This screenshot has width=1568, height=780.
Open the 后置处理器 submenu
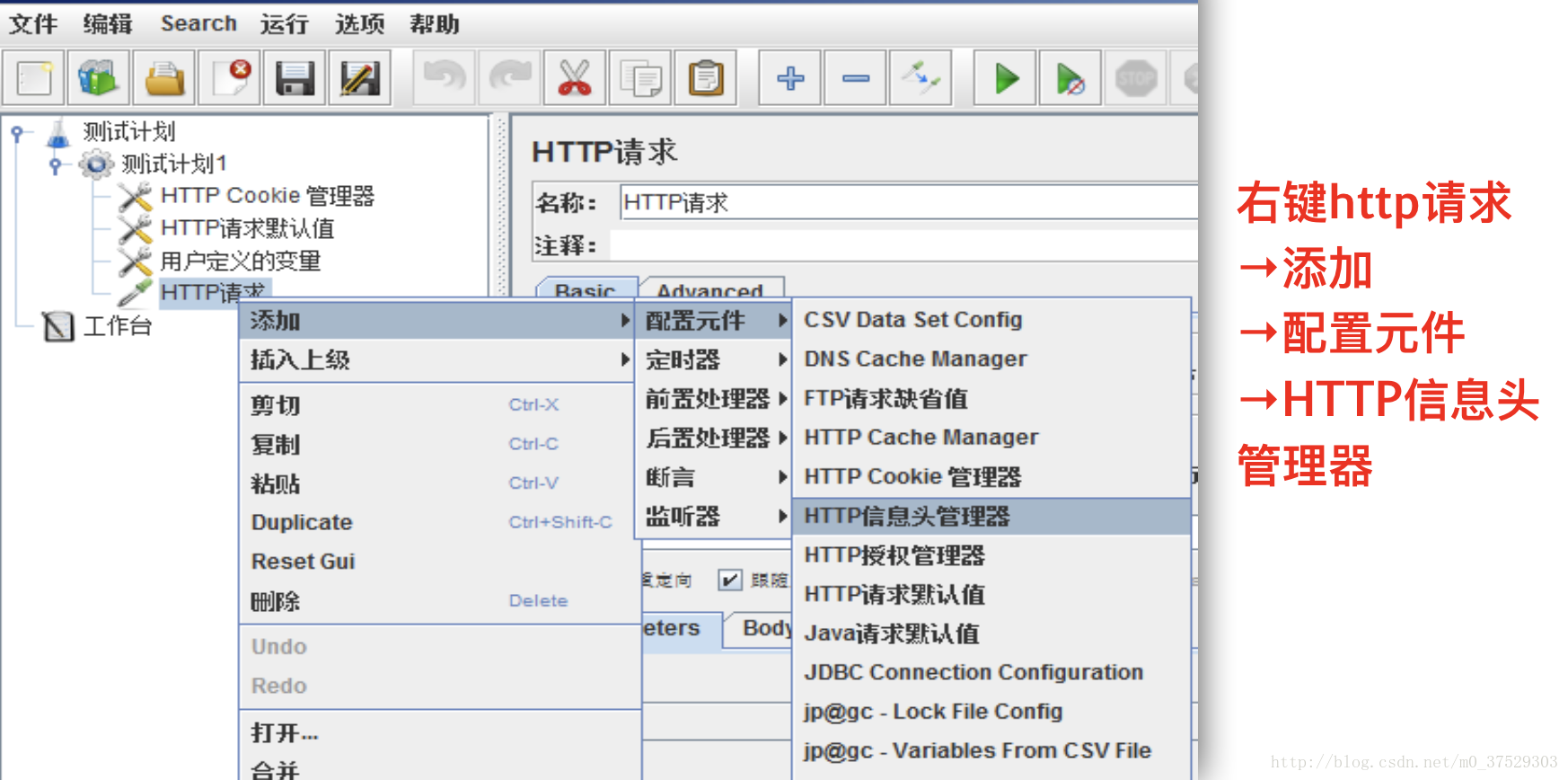713,438
